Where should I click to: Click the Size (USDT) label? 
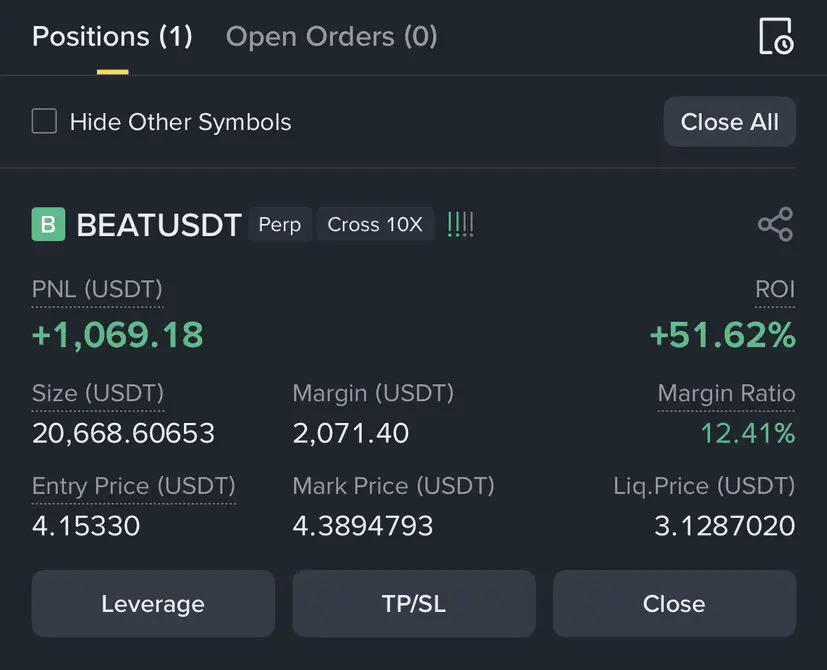(98, 393)
